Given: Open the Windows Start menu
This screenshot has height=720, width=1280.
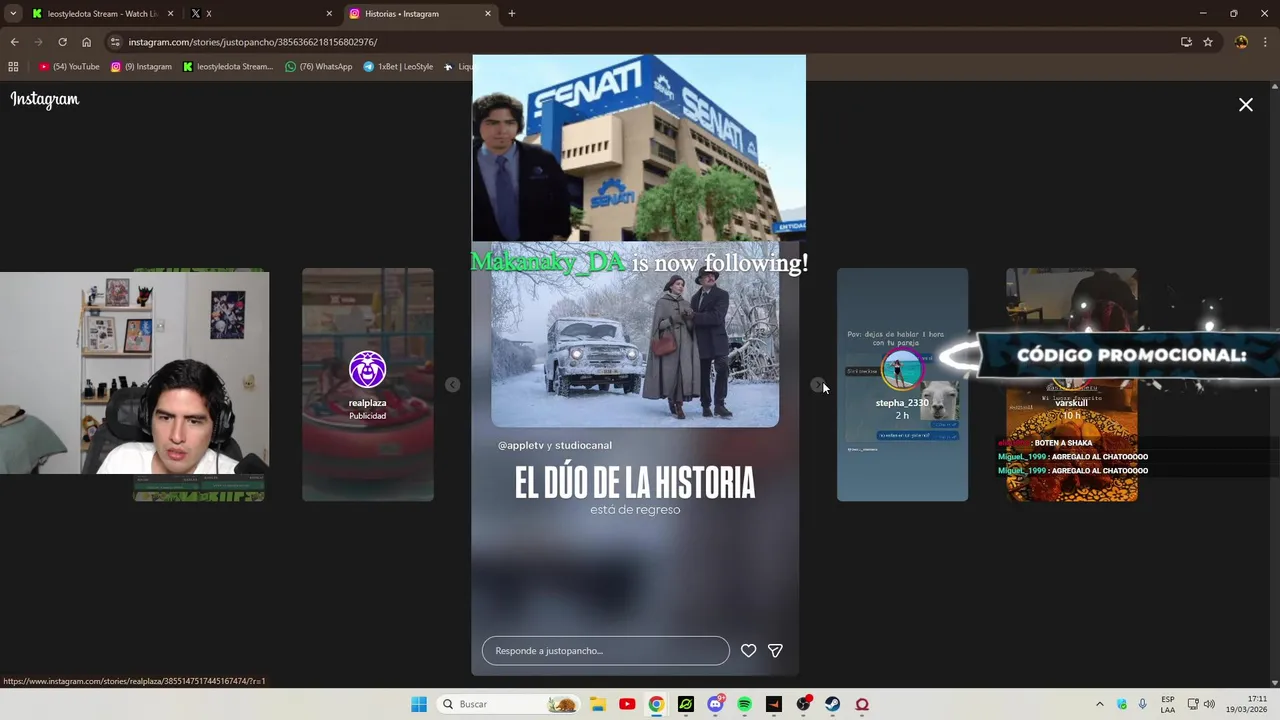Looking at the screenshot, I should coord(419,704).
